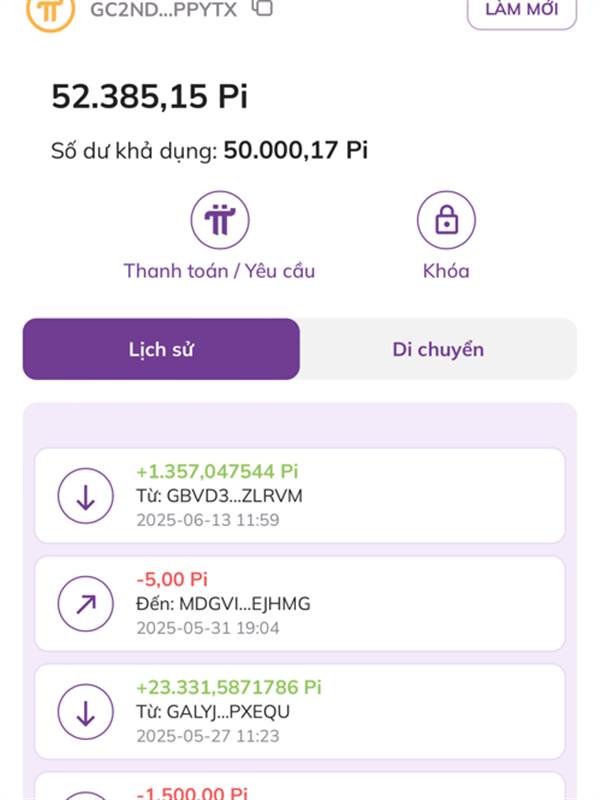Image resolution: width=600 pixels, height=800 pixels.
Task: Open the partially visible -1.500,00 Pi transaction
Action: 300,786
